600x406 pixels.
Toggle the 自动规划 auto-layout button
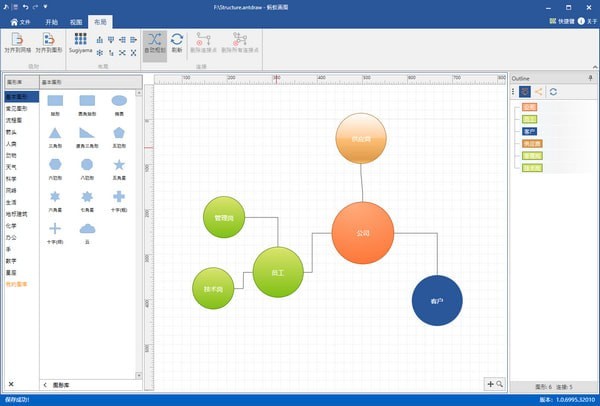(154, 41)
